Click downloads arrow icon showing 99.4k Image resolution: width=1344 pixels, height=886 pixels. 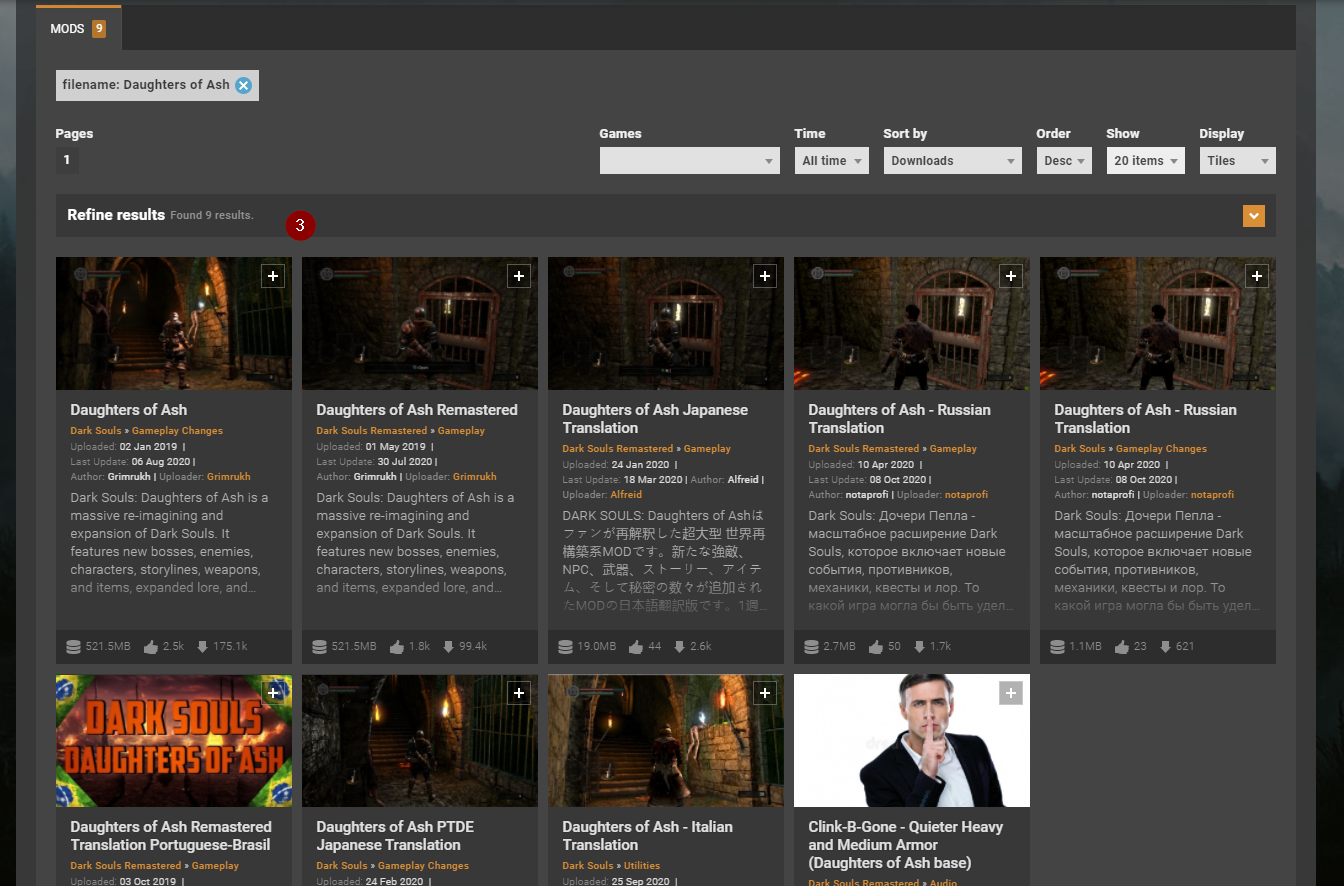tap(449, 647)
